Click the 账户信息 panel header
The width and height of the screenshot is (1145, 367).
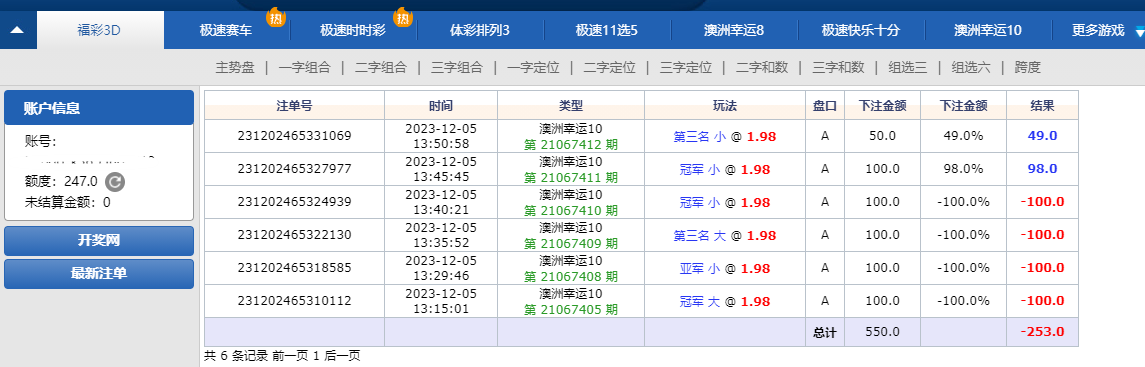pyautogui.click(x=99, y=108)
